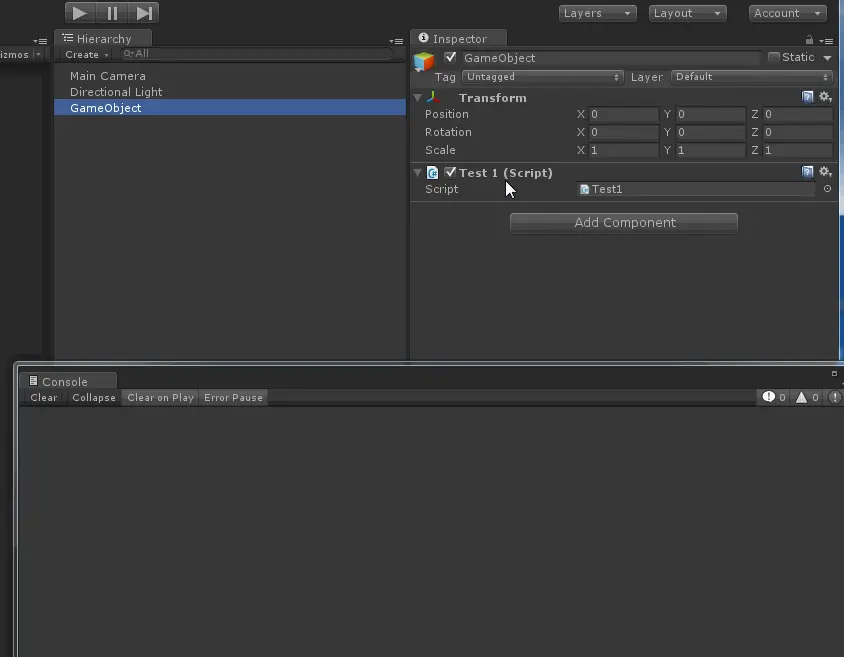Advance one frame with the Step button
This screenshot has width=844, height=657.
tap(144, 13)
